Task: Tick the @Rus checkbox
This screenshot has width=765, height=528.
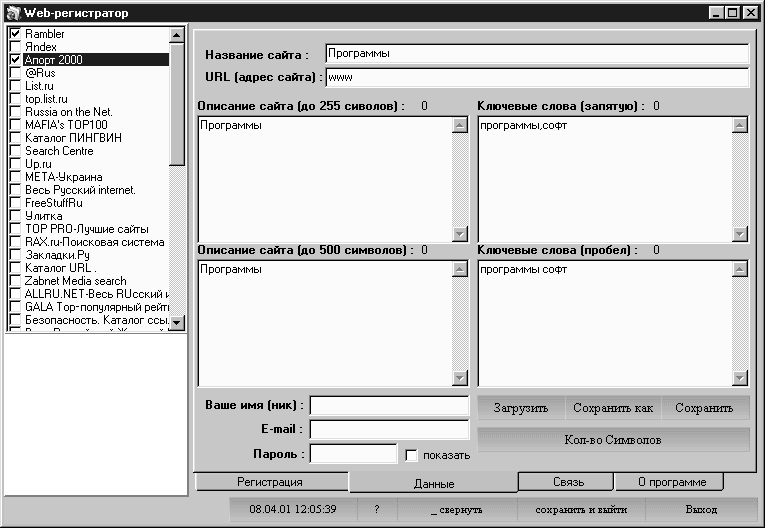Action: 15,73
